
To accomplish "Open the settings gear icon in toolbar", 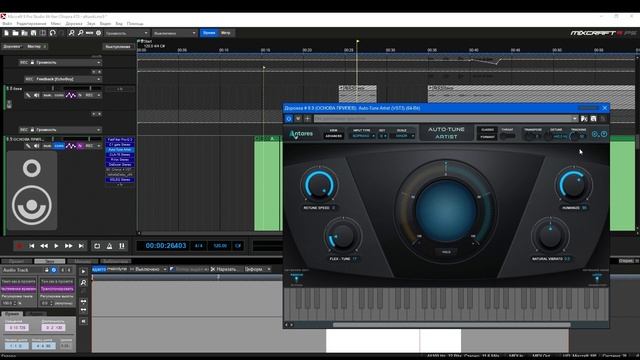I will pos(98,33).
